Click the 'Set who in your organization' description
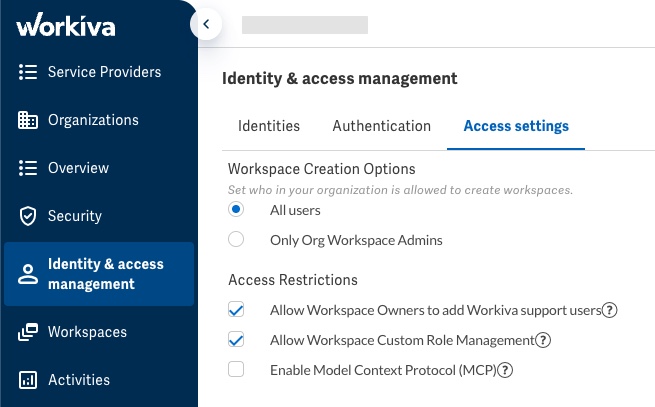655x407 pixels. click(400, 190)
